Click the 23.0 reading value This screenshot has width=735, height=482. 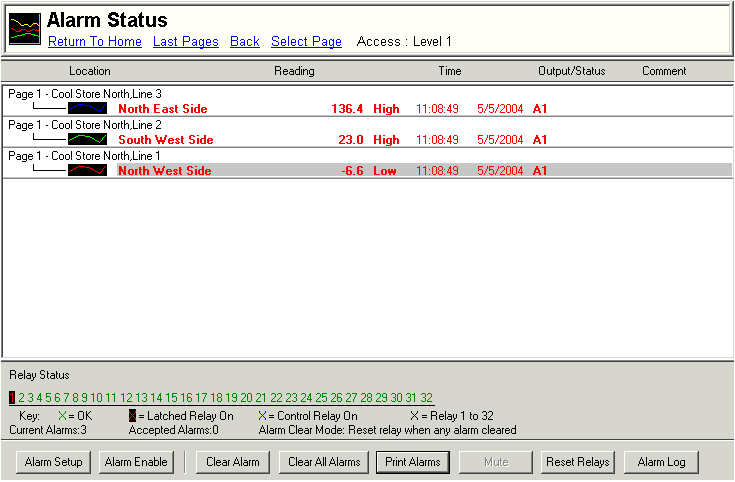tap(351, 140)
